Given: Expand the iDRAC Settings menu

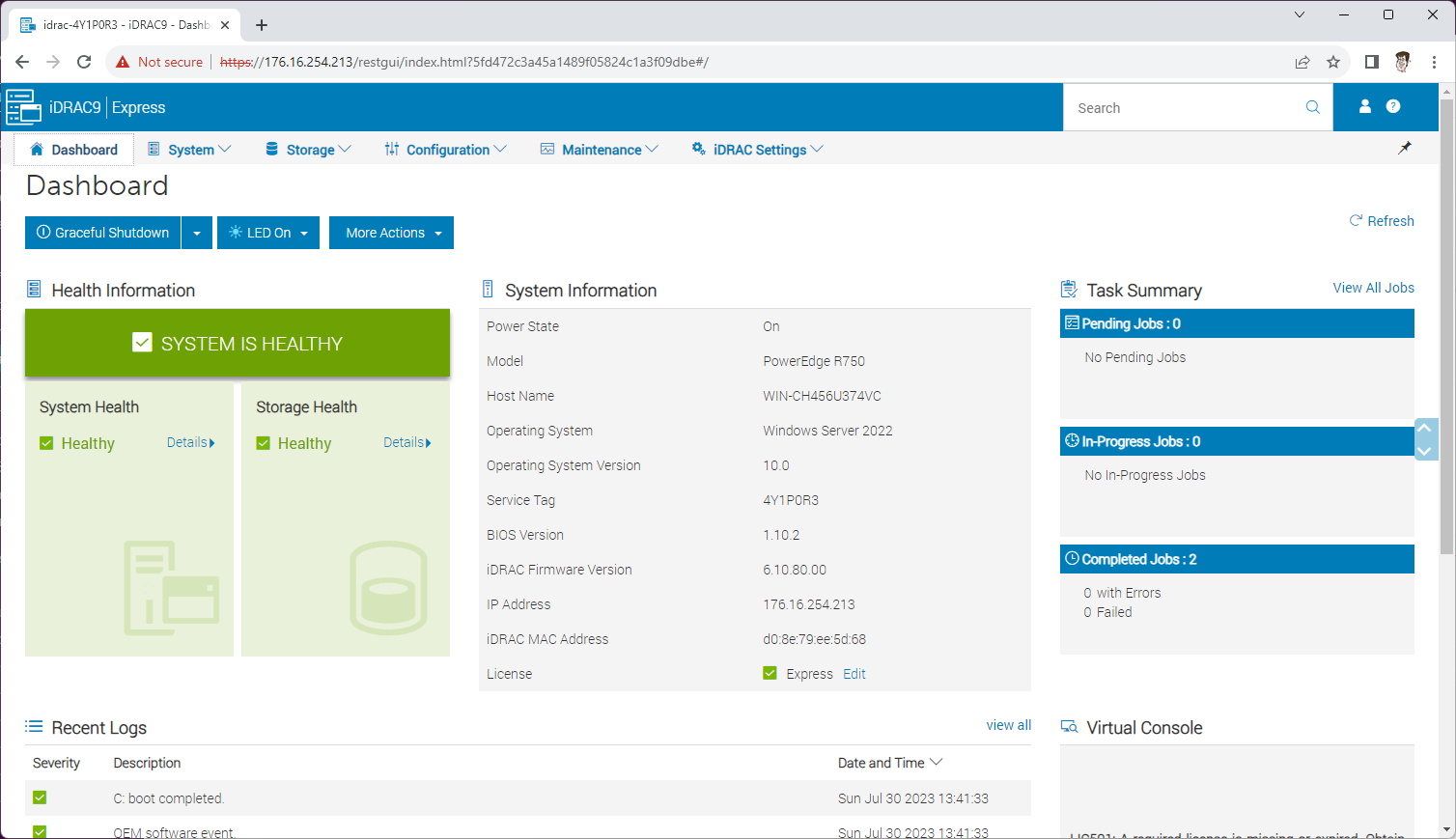Looking at the screenshot, I should pos(758,150).
